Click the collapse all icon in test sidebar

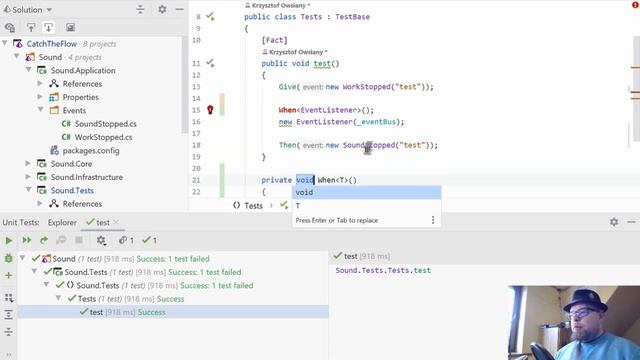click(x=9, y=332)
